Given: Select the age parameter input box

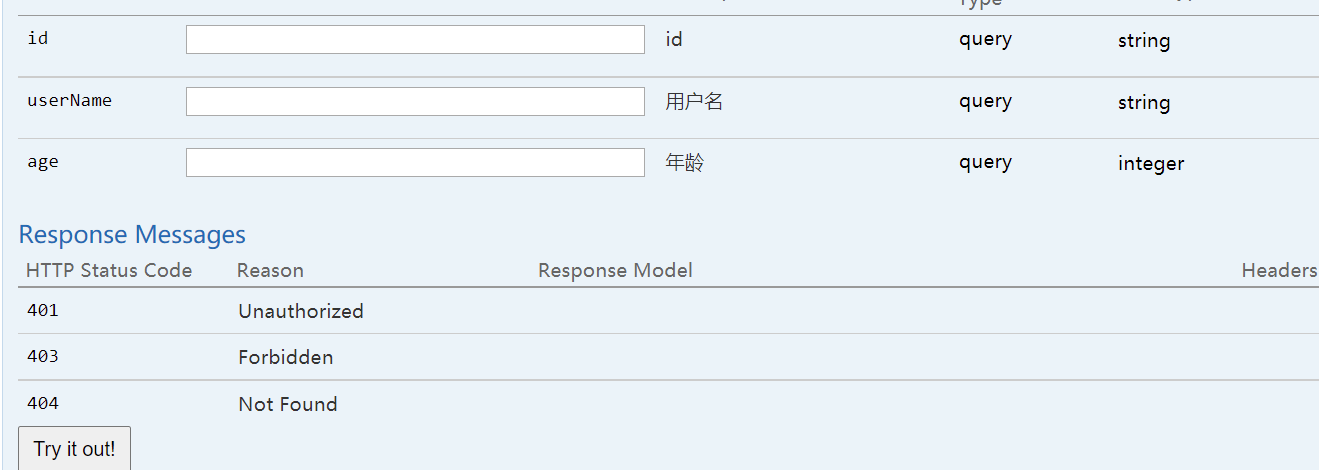Looking at the screenshot, I should click(x=415, y=163).
